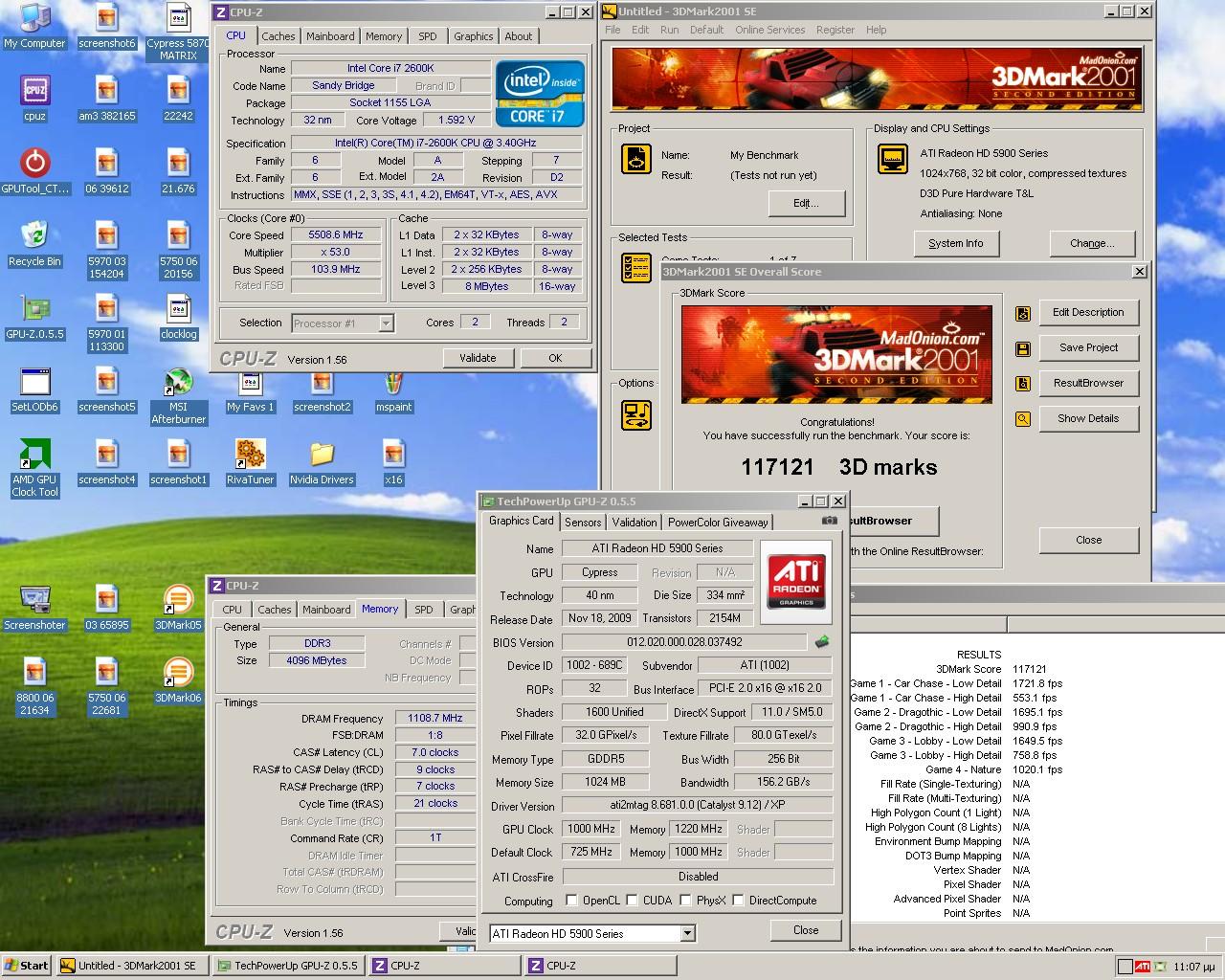The height and width of the screenshot is (980, 1225).
Task: Launch RivaTuner desktop icon
Action: (250, 462)
